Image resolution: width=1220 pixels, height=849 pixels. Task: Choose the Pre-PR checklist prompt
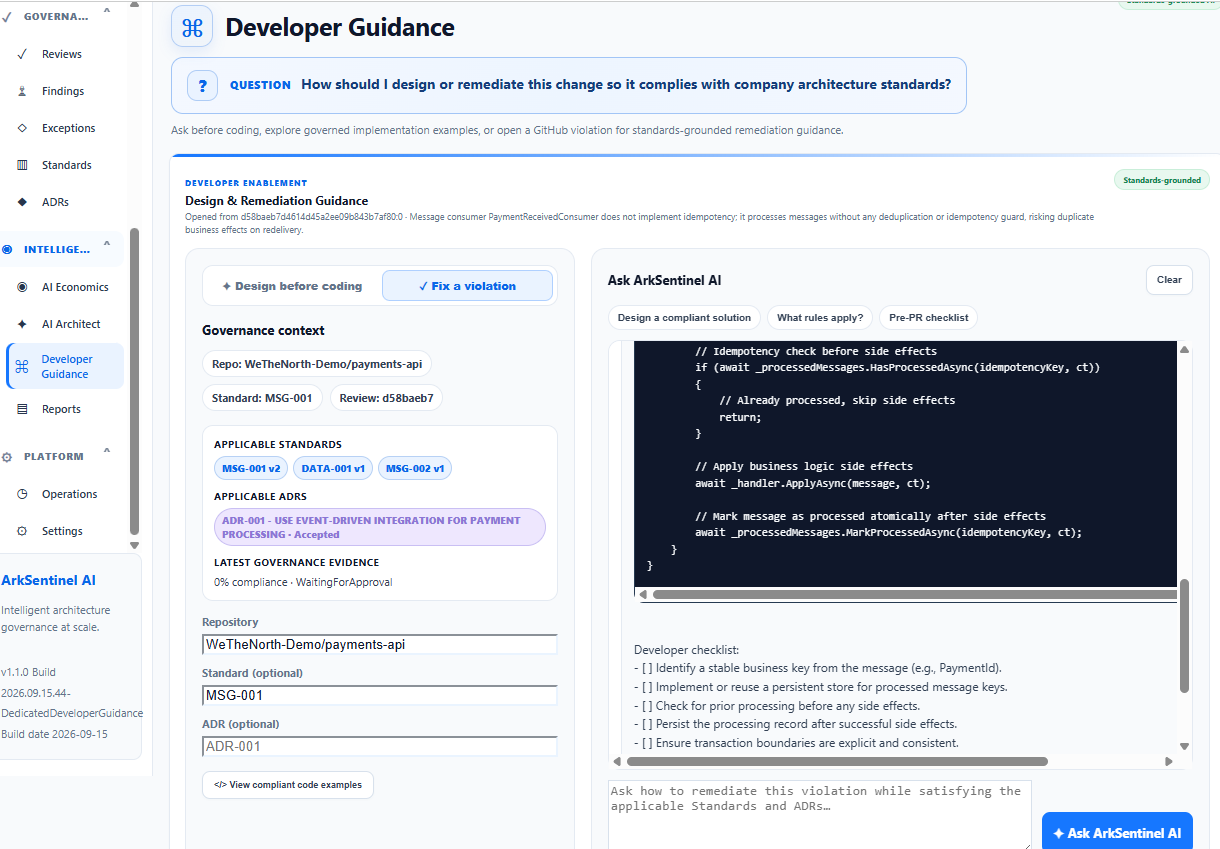[929, 318]
